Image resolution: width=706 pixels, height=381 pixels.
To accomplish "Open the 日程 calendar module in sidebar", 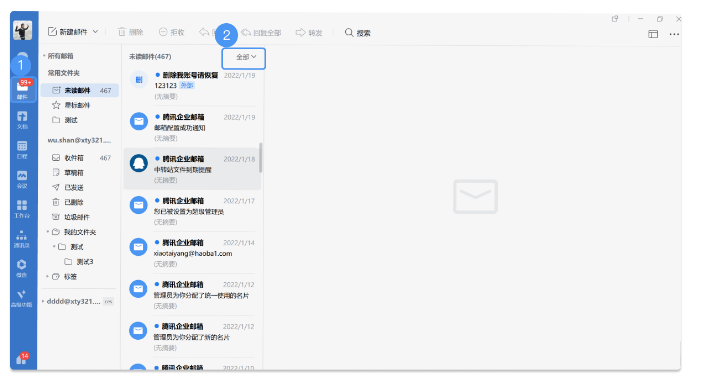I will pyautogui.click(x=22, y=150).
